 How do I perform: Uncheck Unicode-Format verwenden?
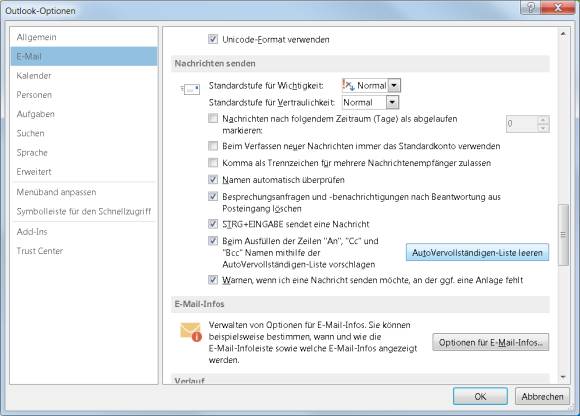[x=213, y=39]
